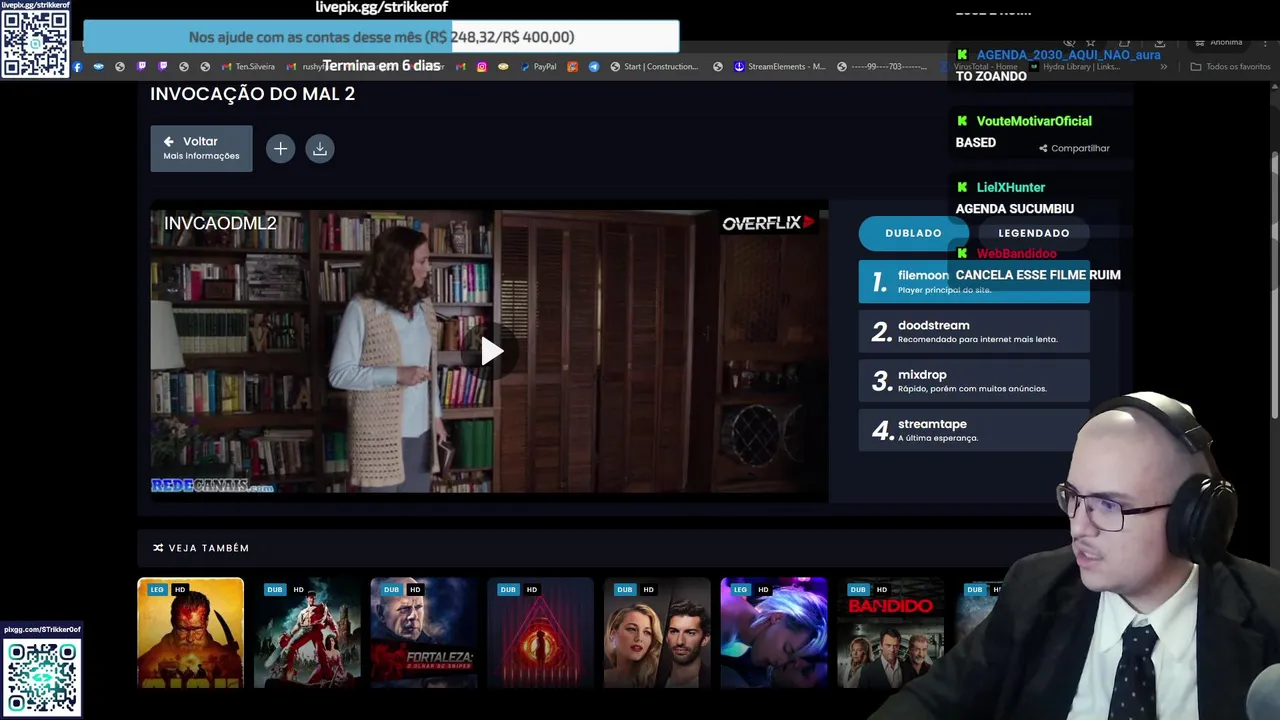
Task: Open the Bandido movie poster
Action: click(890, 632)
